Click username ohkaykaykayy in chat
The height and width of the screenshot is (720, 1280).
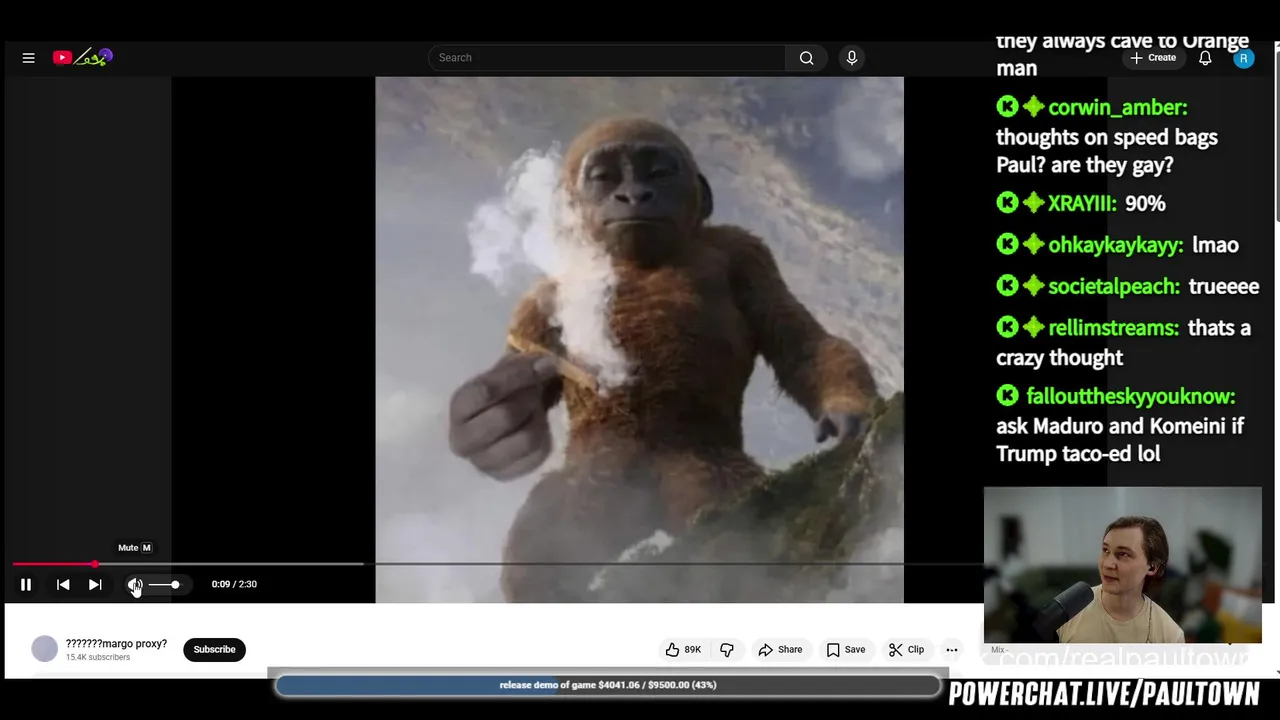click(x=1116, y=246)
